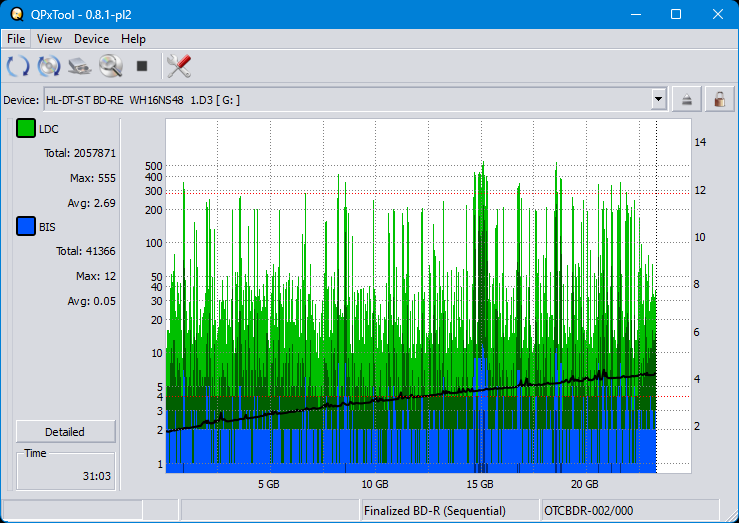Stop the running test with stop icon

coord(142,65)
